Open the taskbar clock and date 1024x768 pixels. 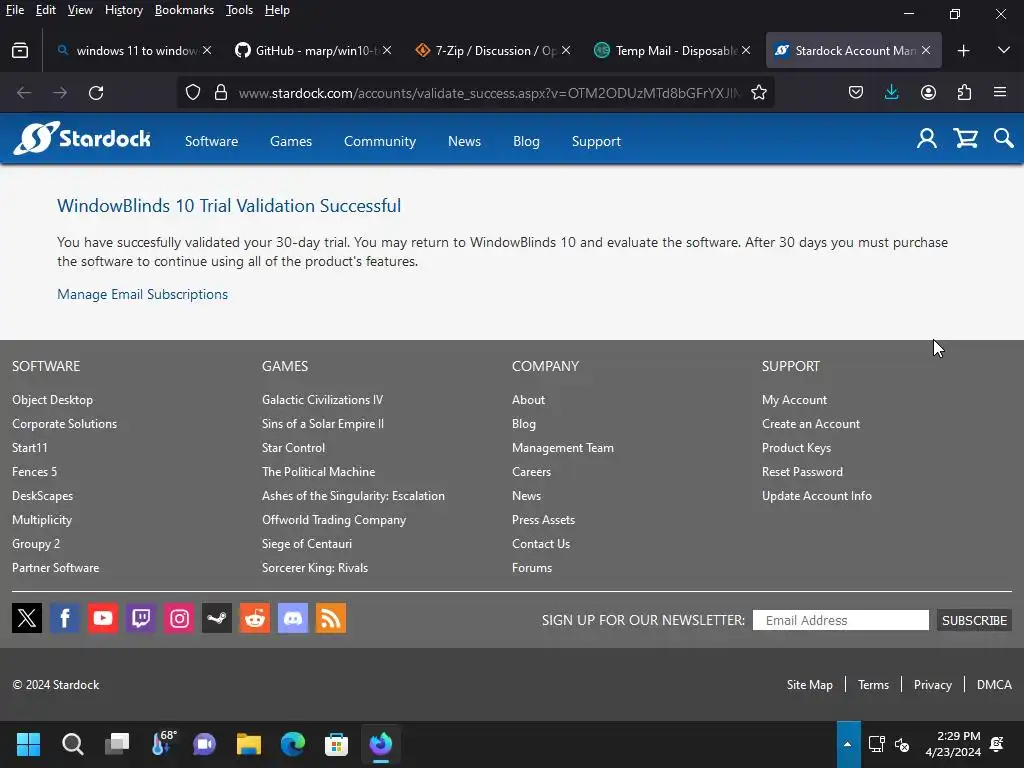953,744
